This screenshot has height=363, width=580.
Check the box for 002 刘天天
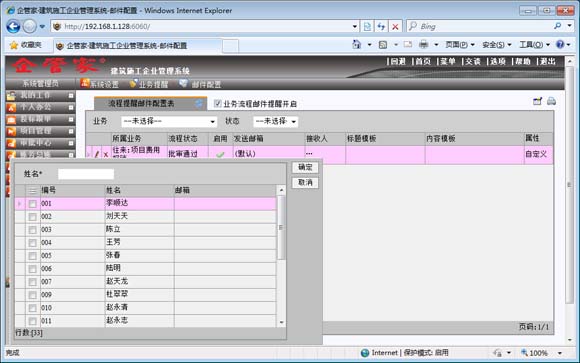33,217
